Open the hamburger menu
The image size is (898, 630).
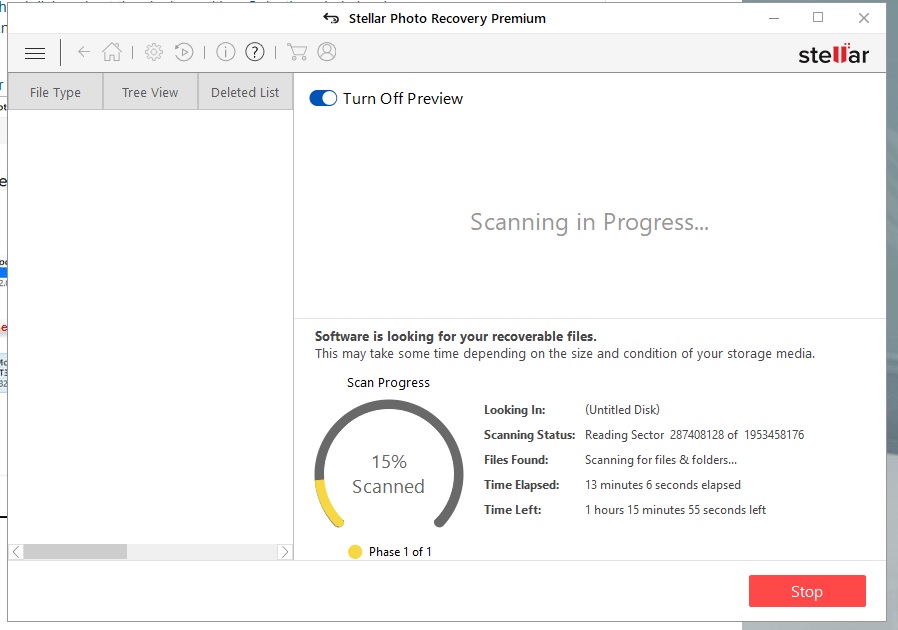35,53
